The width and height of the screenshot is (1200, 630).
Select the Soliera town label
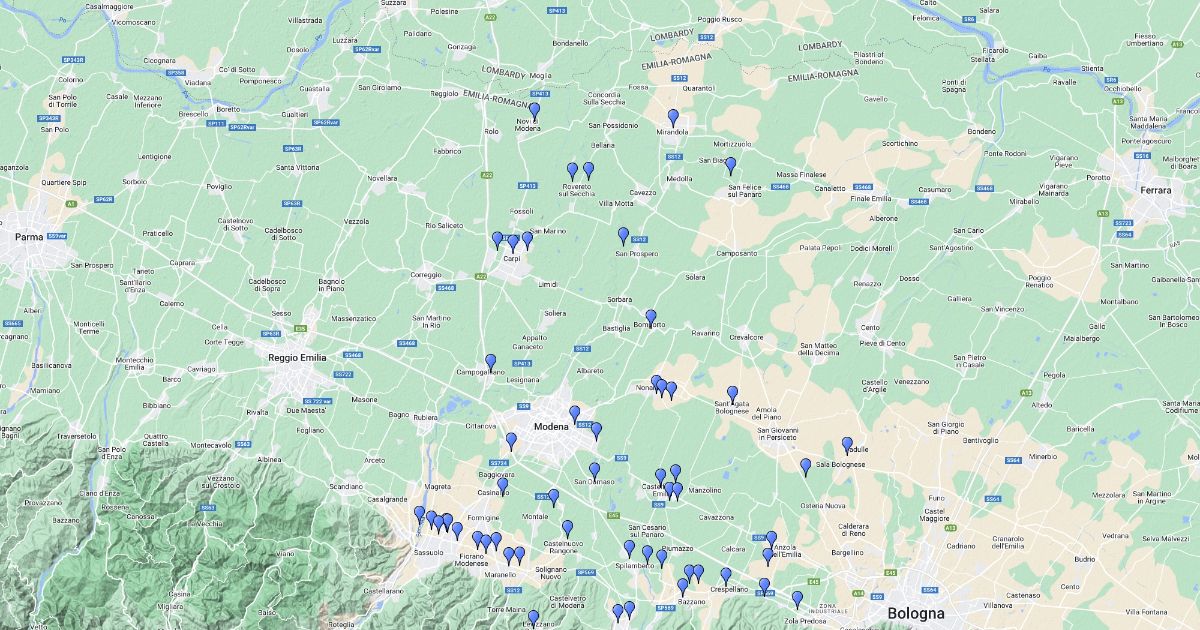[x=555, y=313]
